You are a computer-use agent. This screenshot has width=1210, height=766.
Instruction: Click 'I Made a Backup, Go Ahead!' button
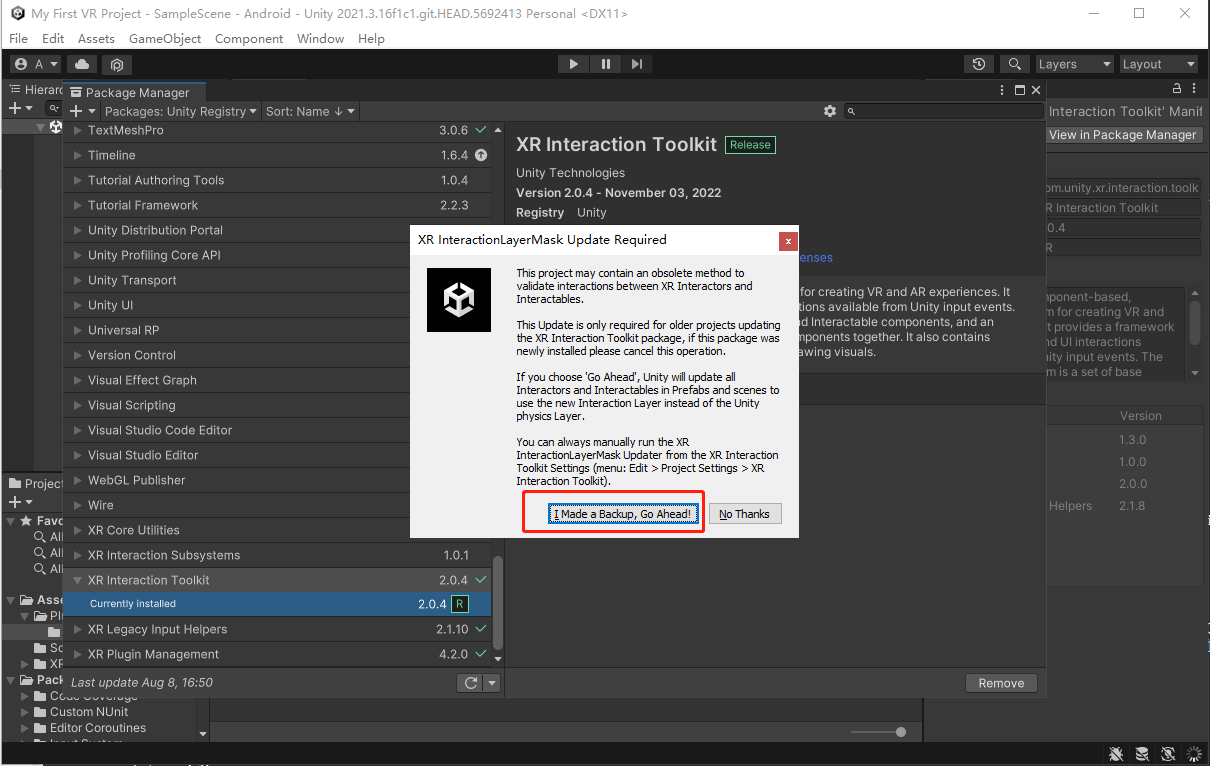(x=623, y=514)
